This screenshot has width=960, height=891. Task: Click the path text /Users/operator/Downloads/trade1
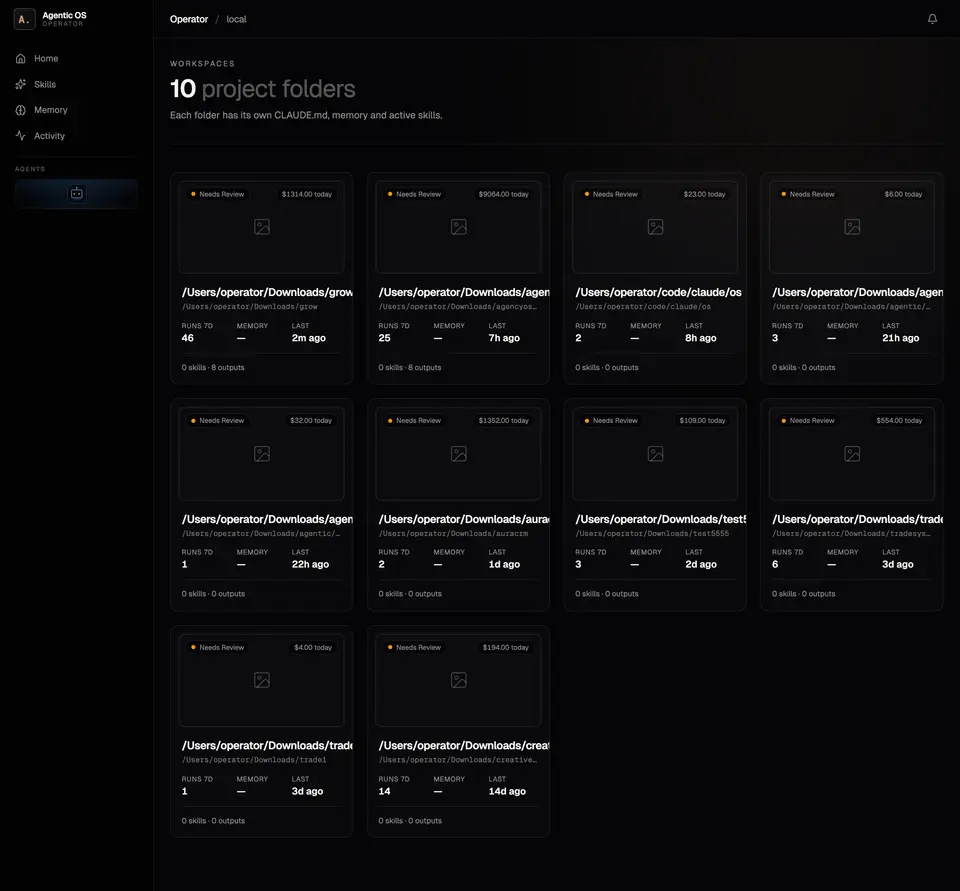tap(254, 760)
